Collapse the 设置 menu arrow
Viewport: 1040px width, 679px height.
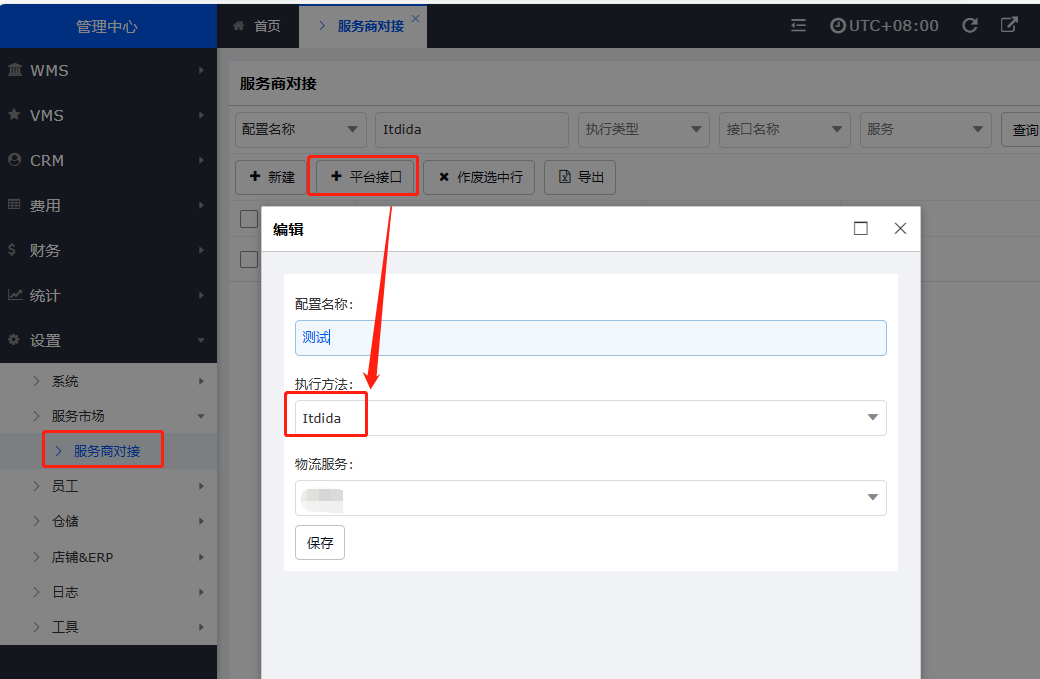201,340
